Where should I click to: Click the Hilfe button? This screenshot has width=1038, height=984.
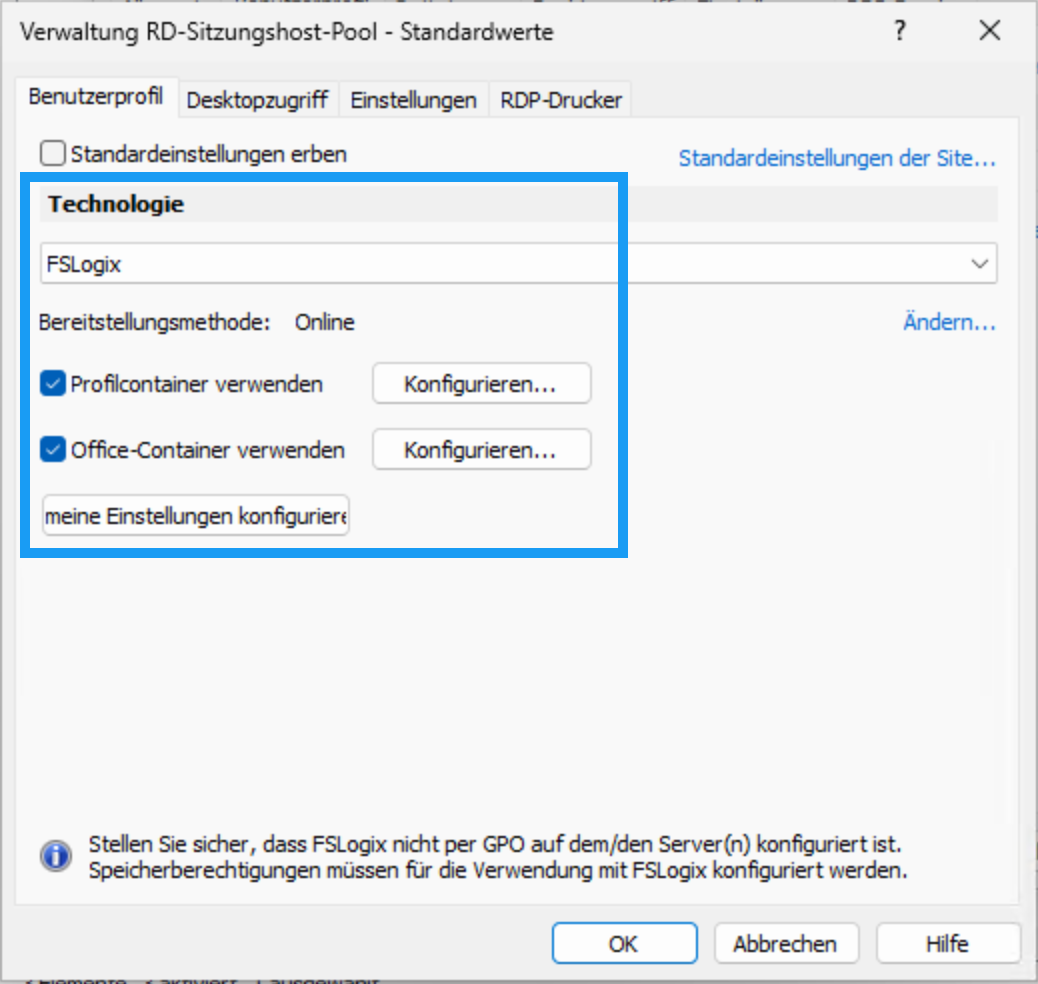coord(946,943)
